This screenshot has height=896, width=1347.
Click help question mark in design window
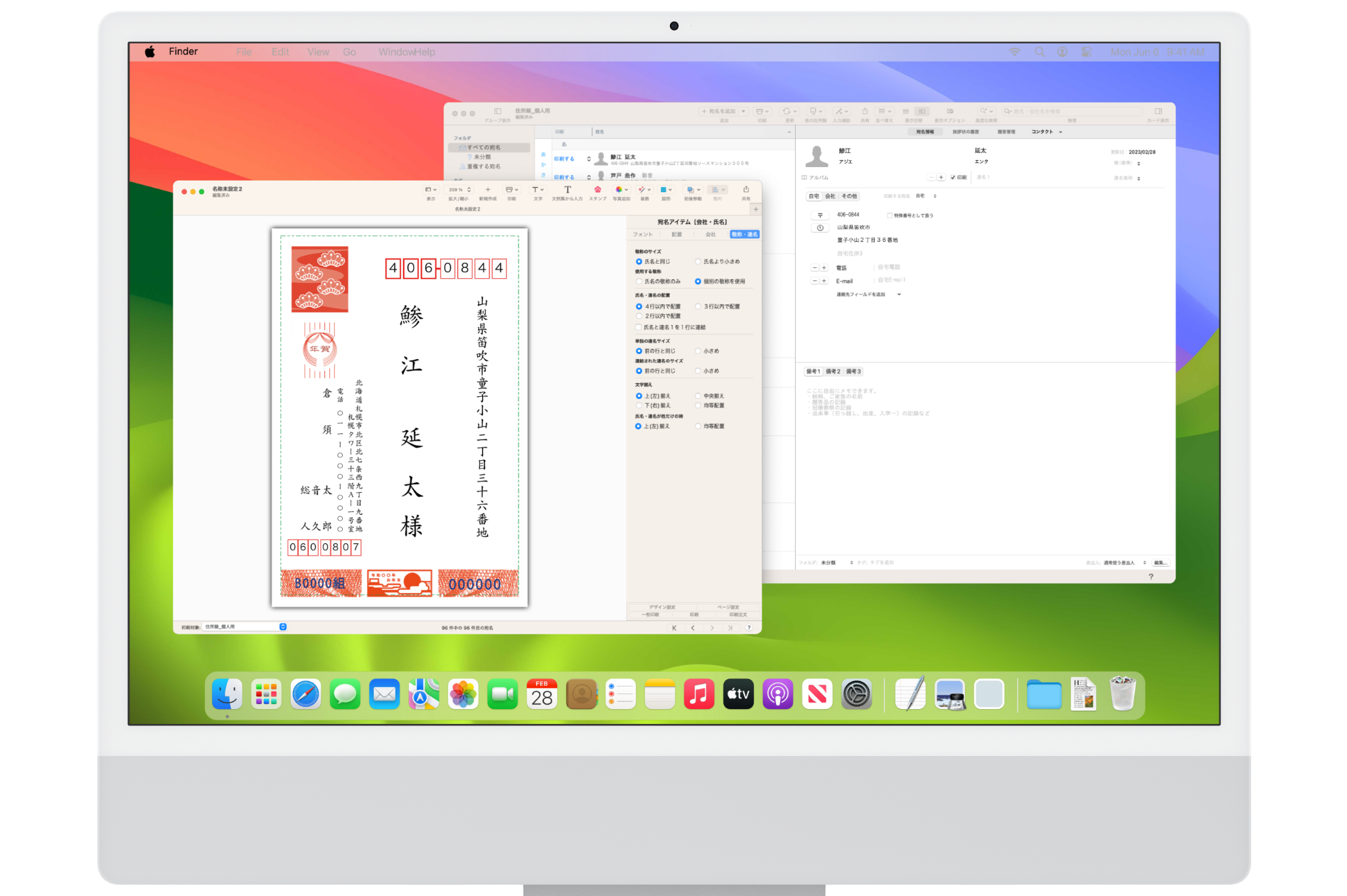pos(748,628)
